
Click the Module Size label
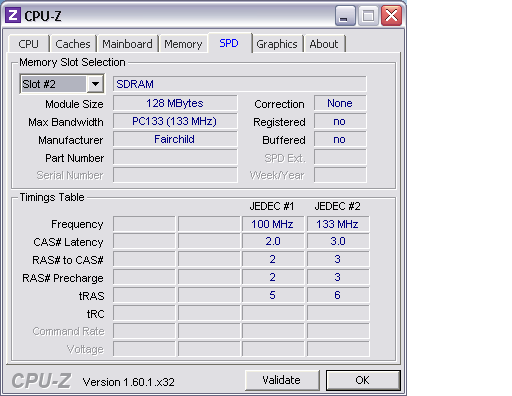[x=74, y=104]
